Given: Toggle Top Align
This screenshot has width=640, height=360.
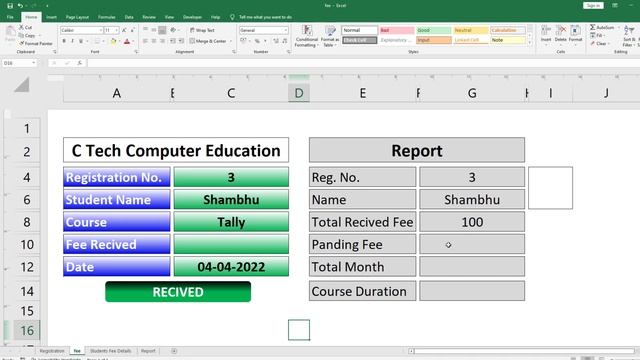Looking at the screenshot, I should 145,30.
